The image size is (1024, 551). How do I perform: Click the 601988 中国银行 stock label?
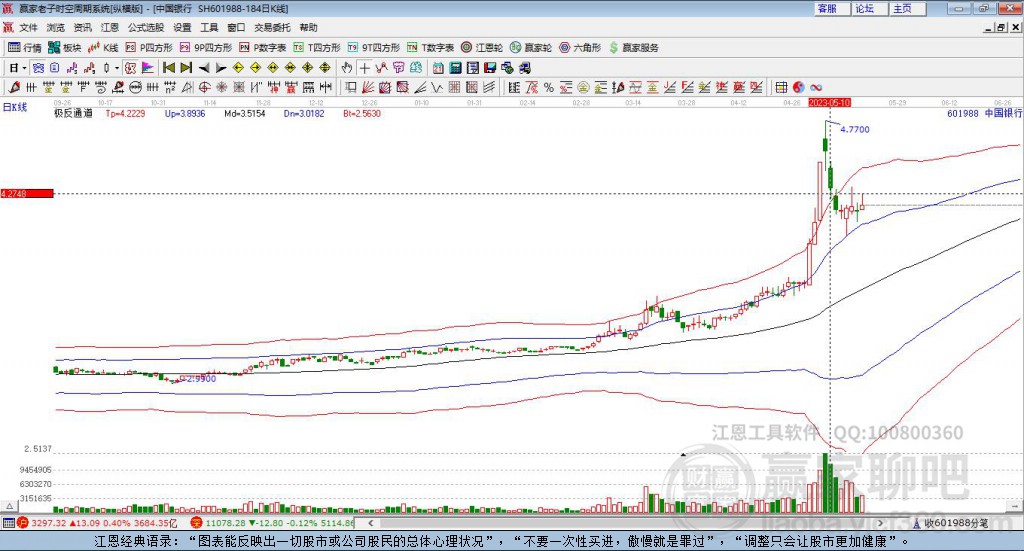[985, 114]
